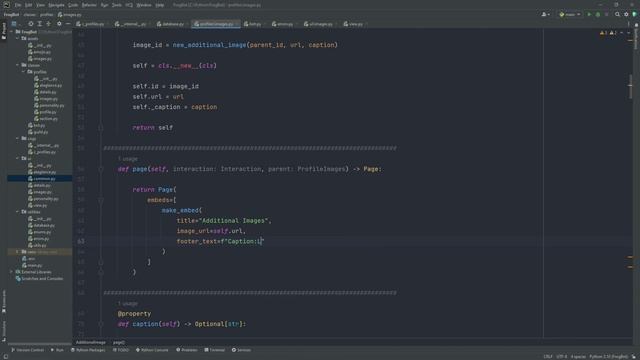640x360 pixels.
Task: Click the editor vertical scrollbar thumb
Action: pyautogui.click(x=631, y=86)
